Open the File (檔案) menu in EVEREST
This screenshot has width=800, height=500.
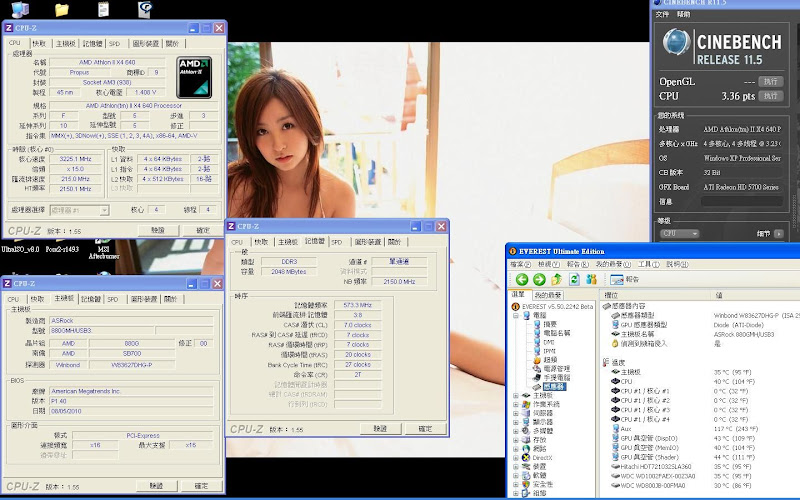click(520, 264)
